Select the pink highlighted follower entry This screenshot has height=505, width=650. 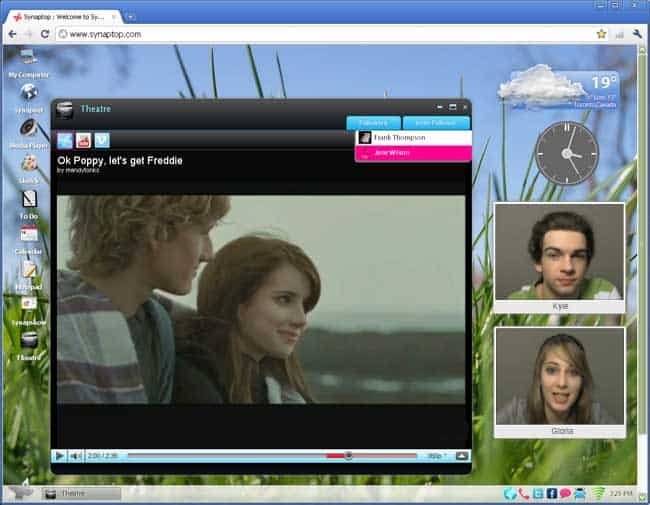point(414,153)
